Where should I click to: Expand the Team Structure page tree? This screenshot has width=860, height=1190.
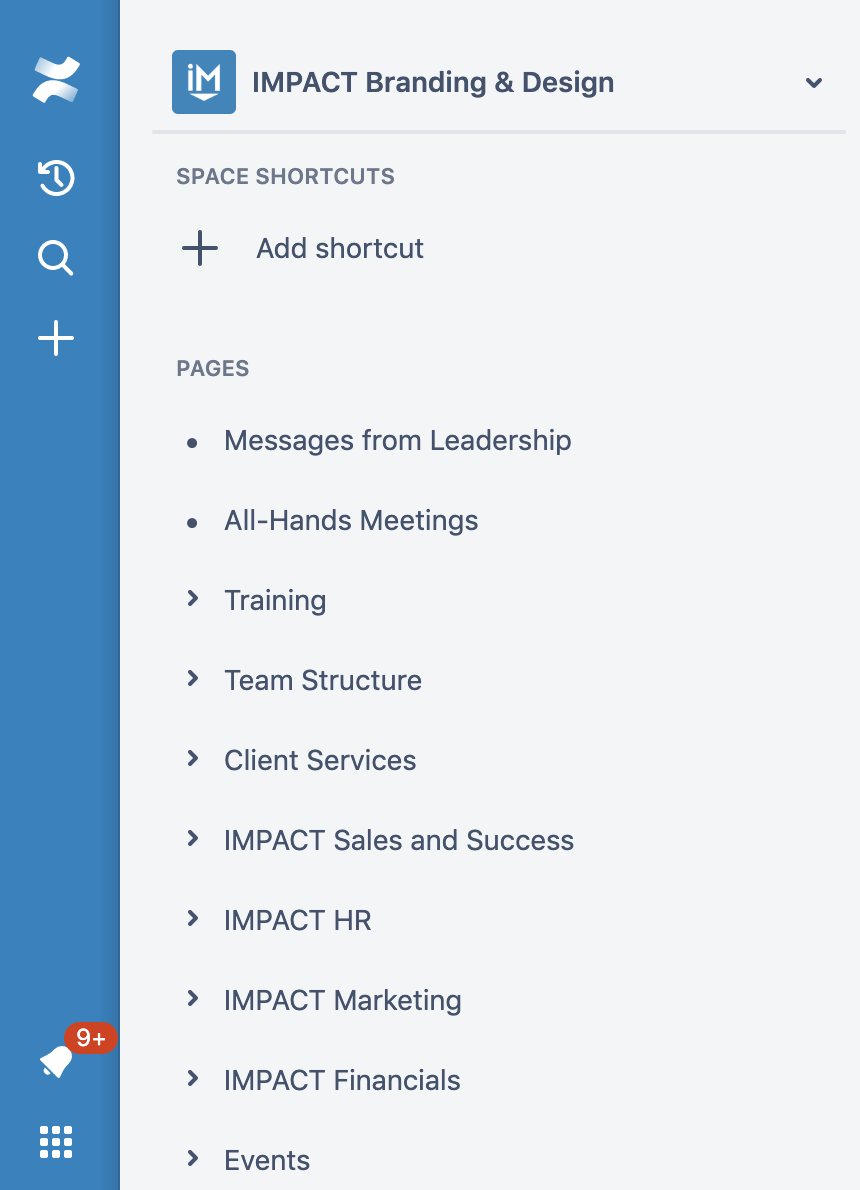[193, 679]
